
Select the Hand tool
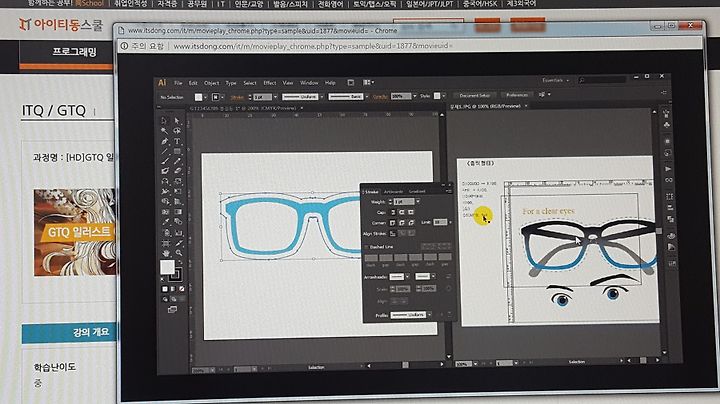tap(166, 253)
